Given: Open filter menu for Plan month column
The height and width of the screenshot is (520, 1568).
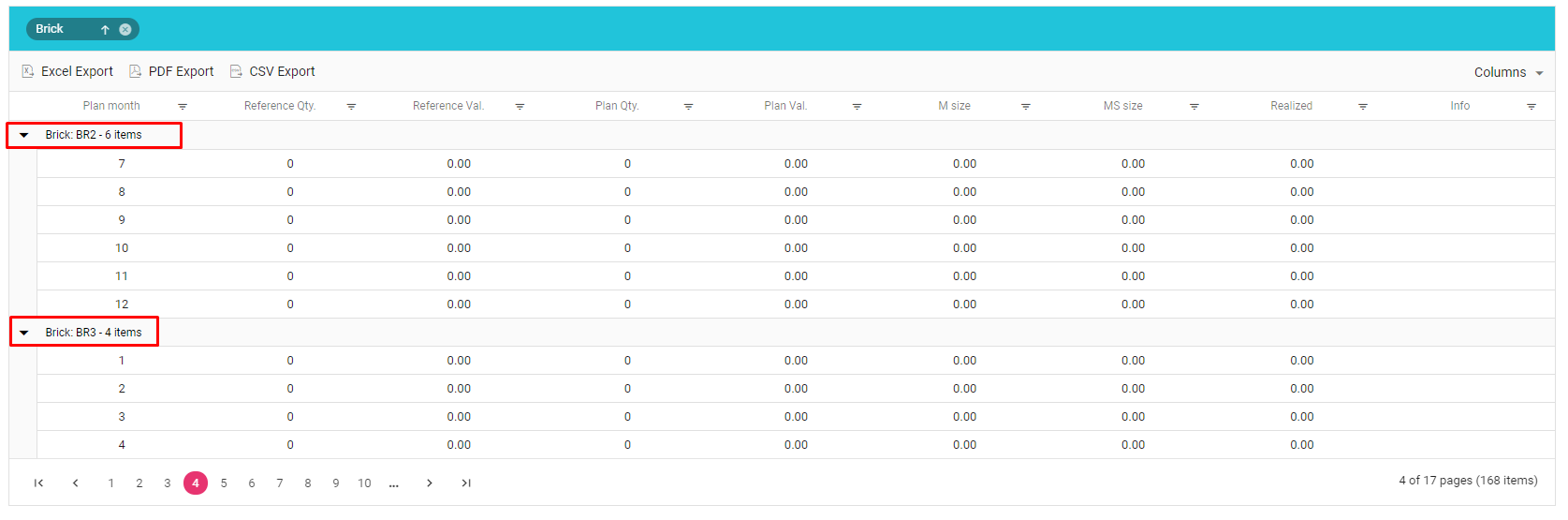Looking at the screenshot, I should pos(183,107).
